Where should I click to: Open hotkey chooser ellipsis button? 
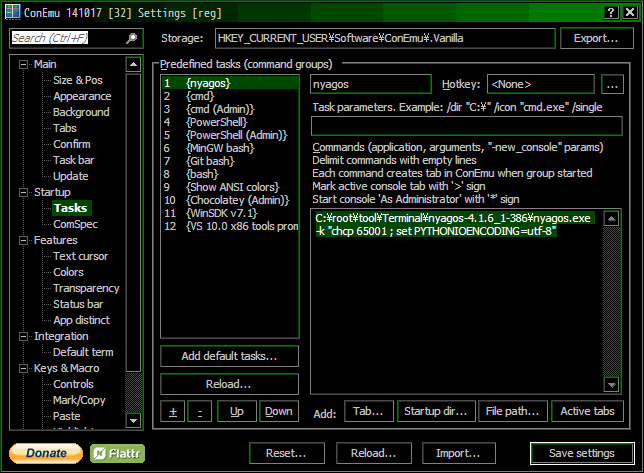[x=612, y=84]
